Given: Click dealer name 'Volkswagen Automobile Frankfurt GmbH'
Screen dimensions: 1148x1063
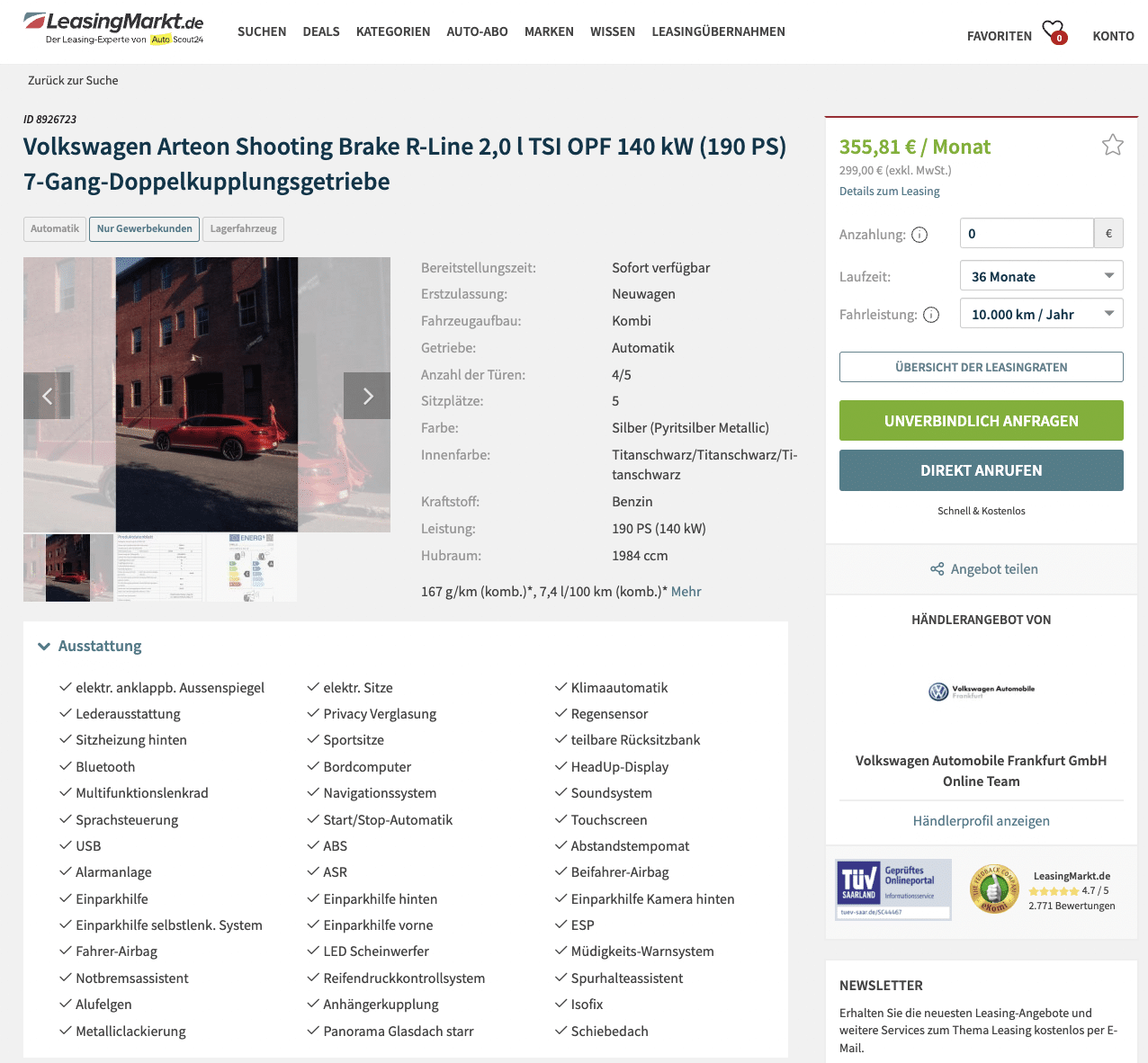Looking at the screenshot, I should click(x=982, y=761).
